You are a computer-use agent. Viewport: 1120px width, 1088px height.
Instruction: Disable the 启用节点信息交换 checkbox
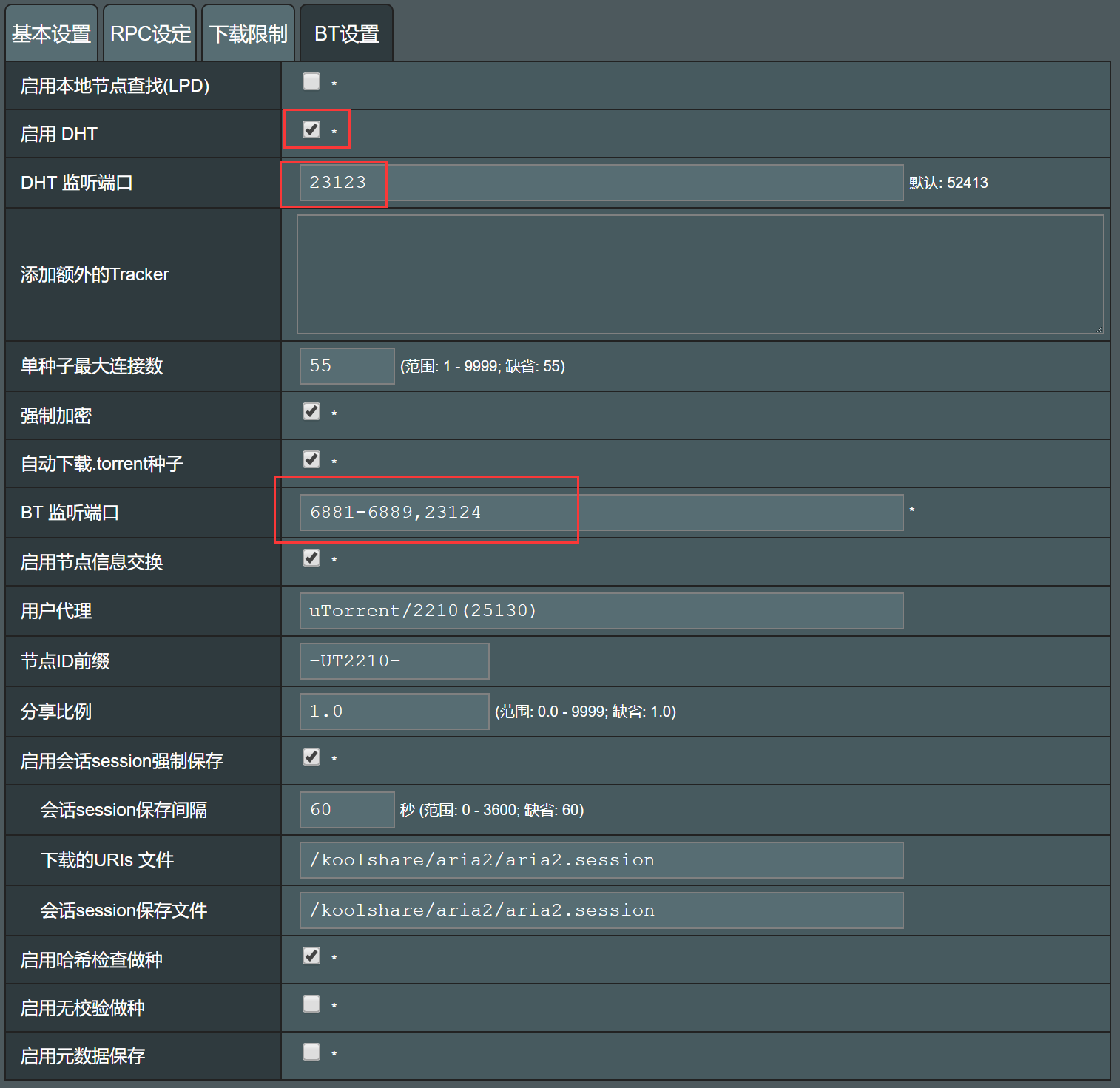click(x=311, y=558)
